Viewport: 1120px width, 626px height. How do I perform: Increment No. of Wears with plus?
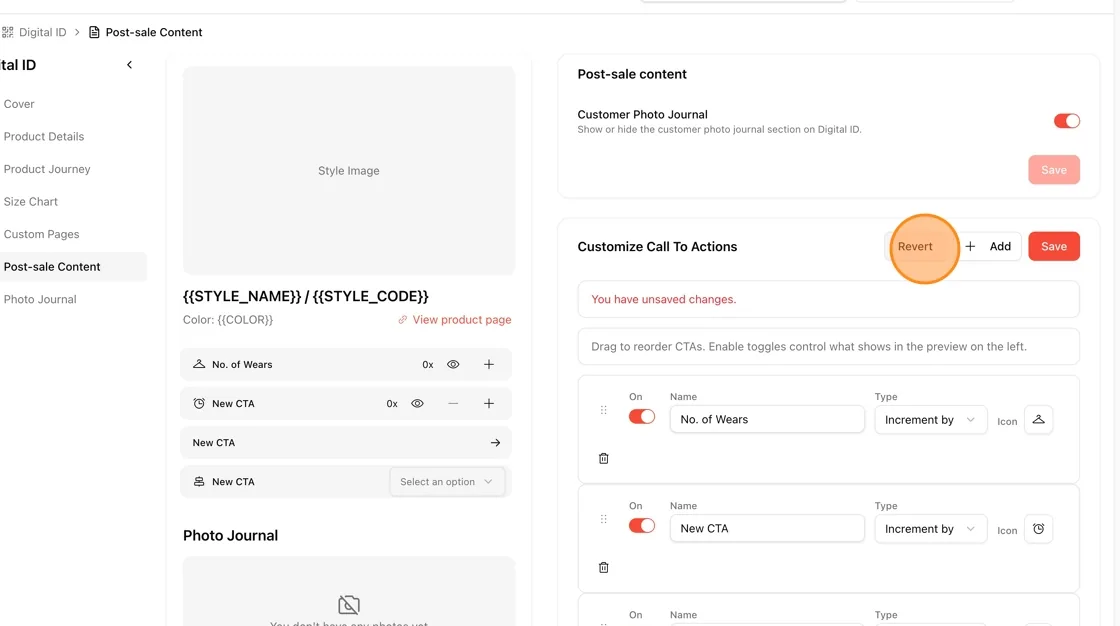point(489,364)
